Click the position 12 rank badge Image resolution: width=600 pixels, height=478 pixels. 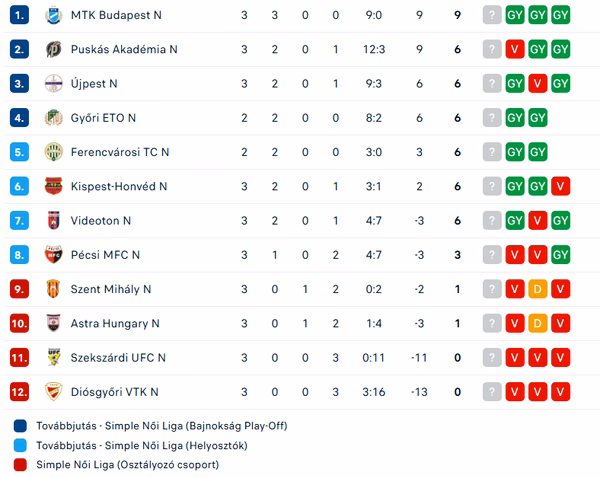pyautogui.click(x=19, y=392)
